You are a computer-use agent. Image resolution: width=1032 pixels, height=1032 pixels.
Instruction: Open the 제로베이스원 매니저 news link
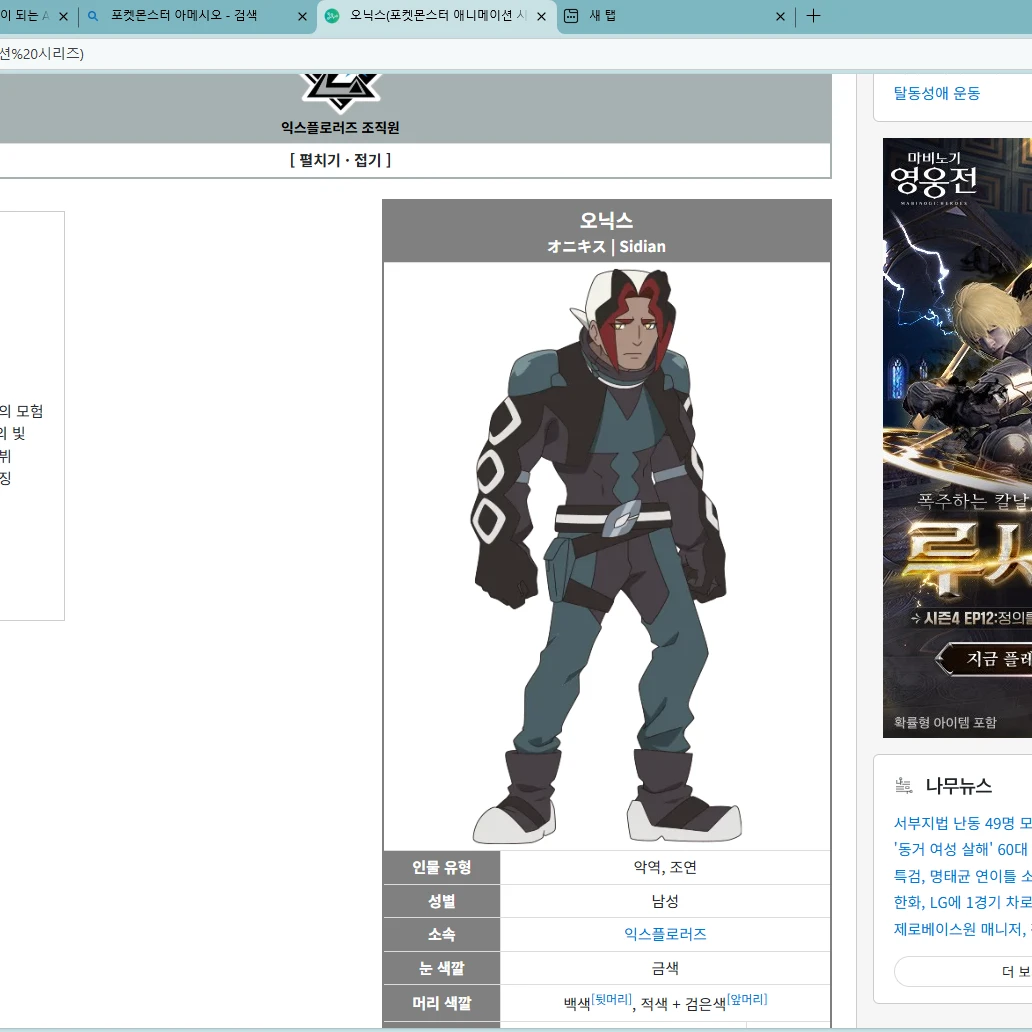[x=962, y=929]
